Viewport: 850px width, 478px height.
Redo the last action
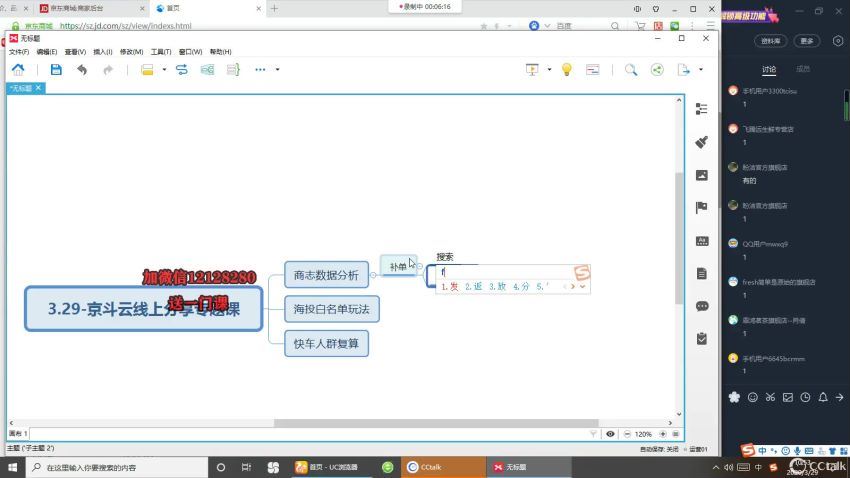pos(108,69)
